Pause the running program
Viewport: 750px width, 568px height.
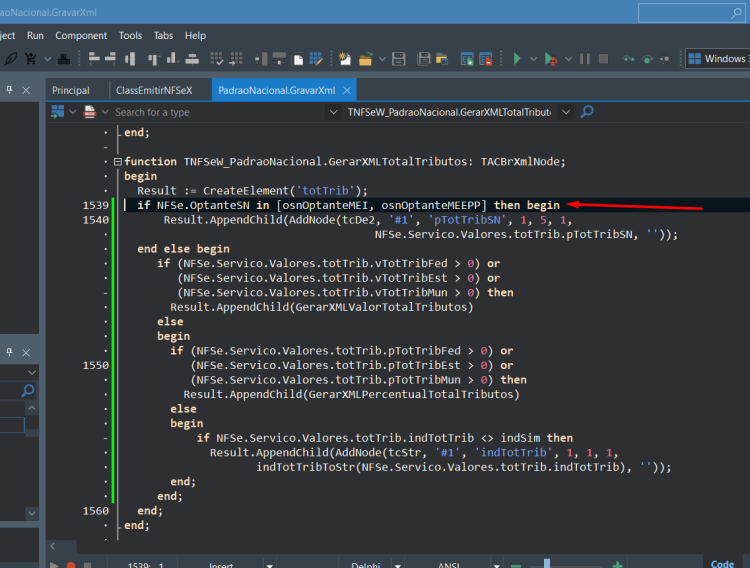point(585,59)
